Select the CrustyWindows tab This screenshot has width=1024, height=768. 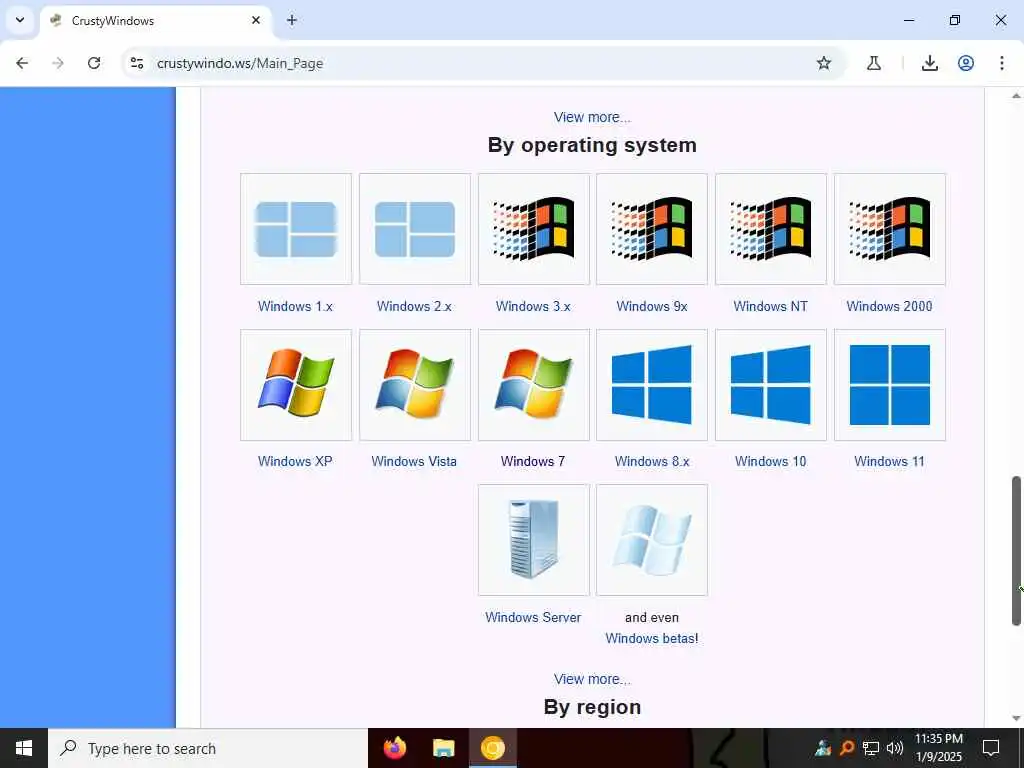tap(156, 21)
